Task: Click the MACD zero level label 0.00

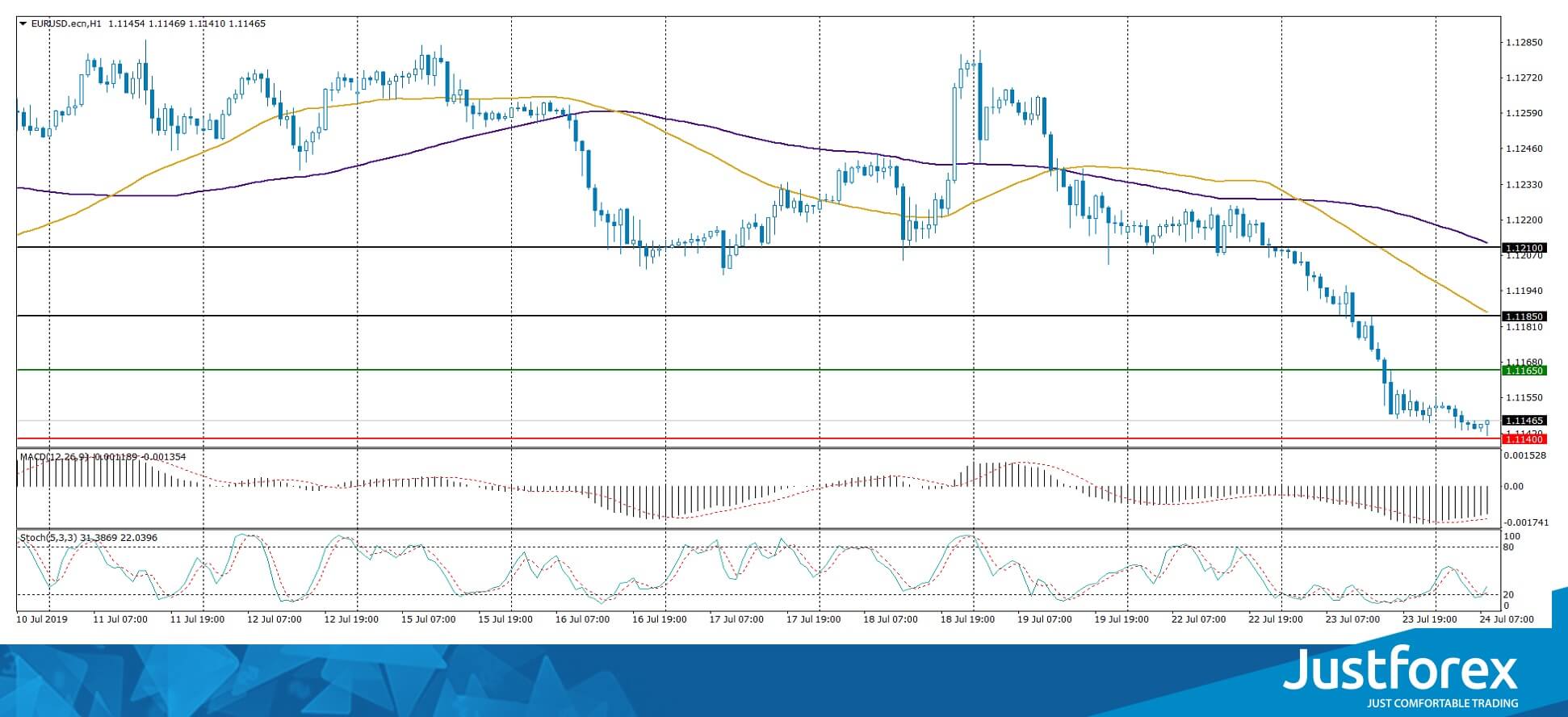Action: tap(1514, 486)
